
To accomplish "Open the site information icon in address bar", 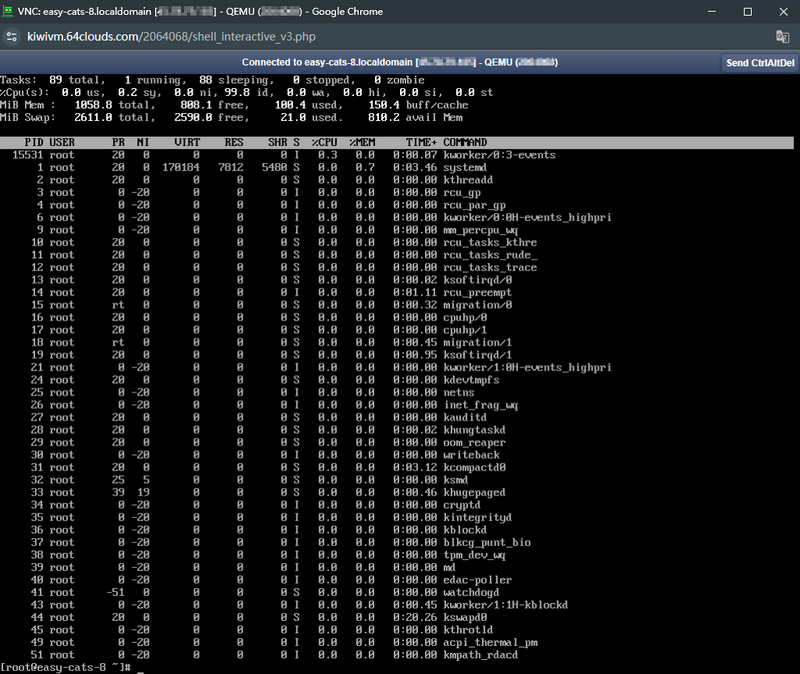I will pyautogui.click(x=11, y=36).
